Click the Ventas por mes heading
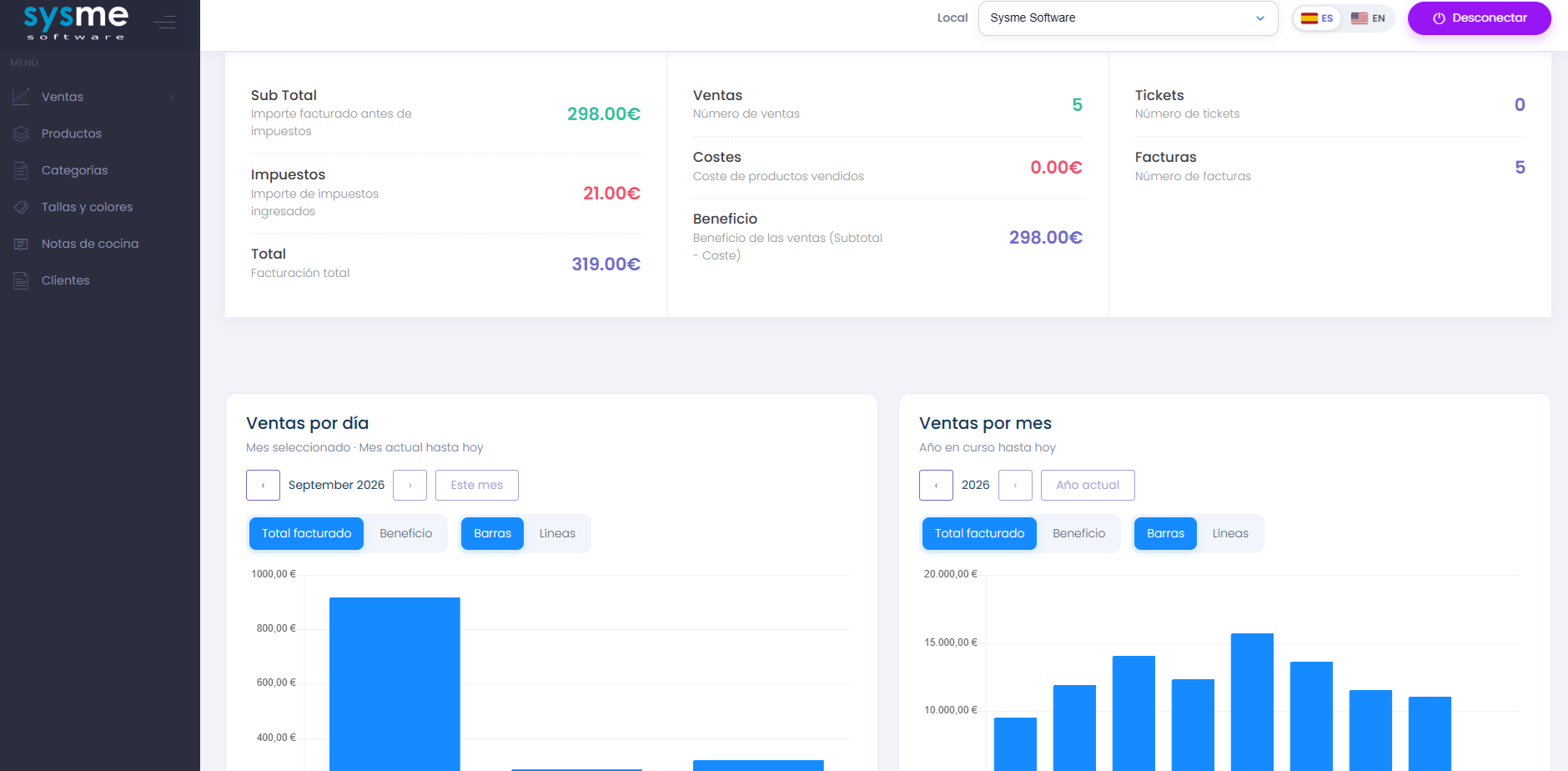Image resolution: width=1568 pixels, height=771 pixels. [x=985, y=424]
